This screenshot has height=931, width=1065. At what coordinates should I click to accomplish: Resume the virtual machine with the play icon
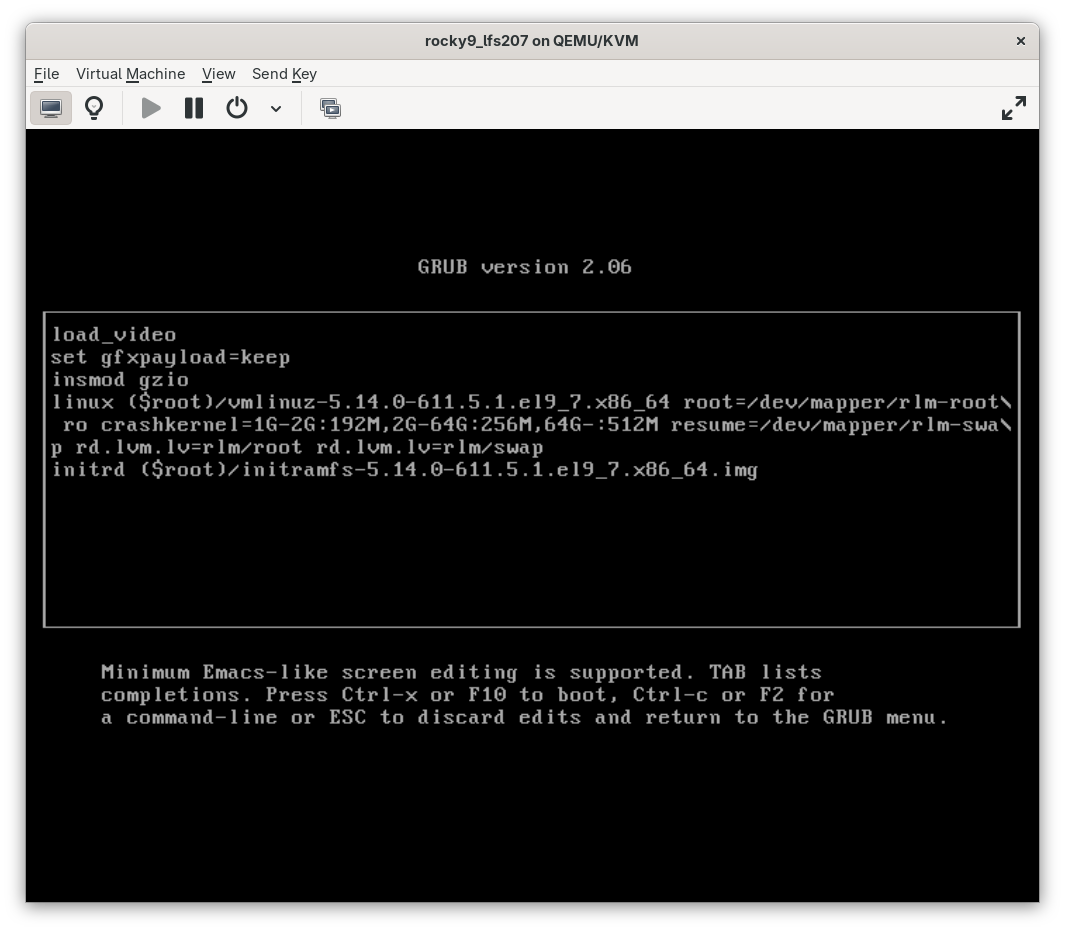tap(150, 107)
